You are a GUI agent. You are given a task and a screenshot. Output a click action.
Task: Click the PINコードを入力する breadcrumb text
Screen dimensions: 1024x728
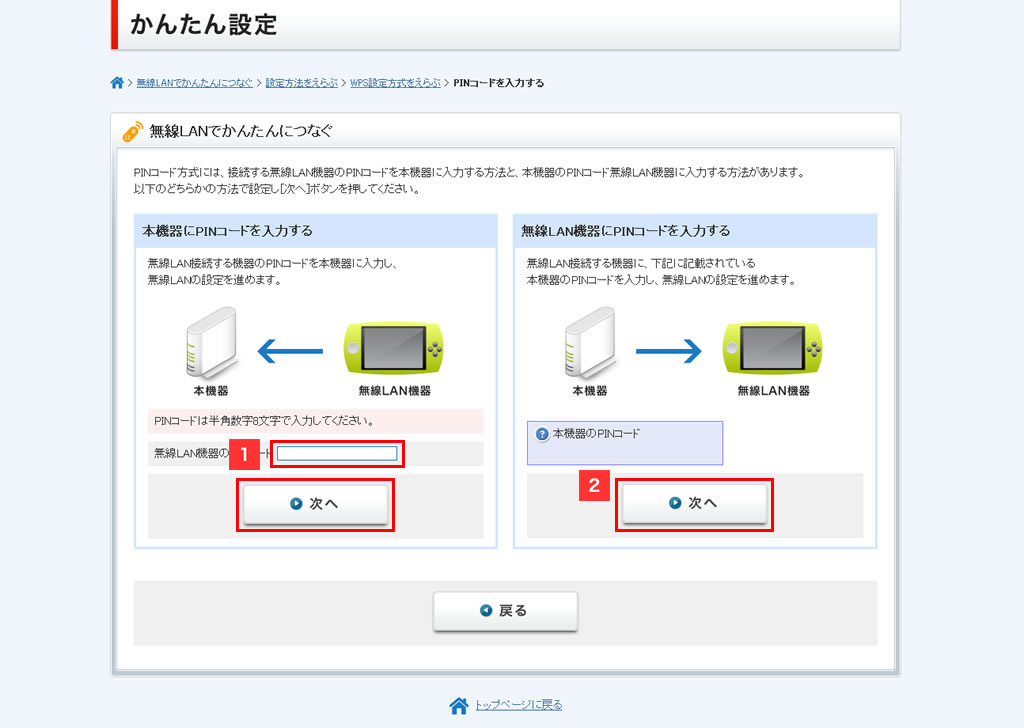[498, 83]
